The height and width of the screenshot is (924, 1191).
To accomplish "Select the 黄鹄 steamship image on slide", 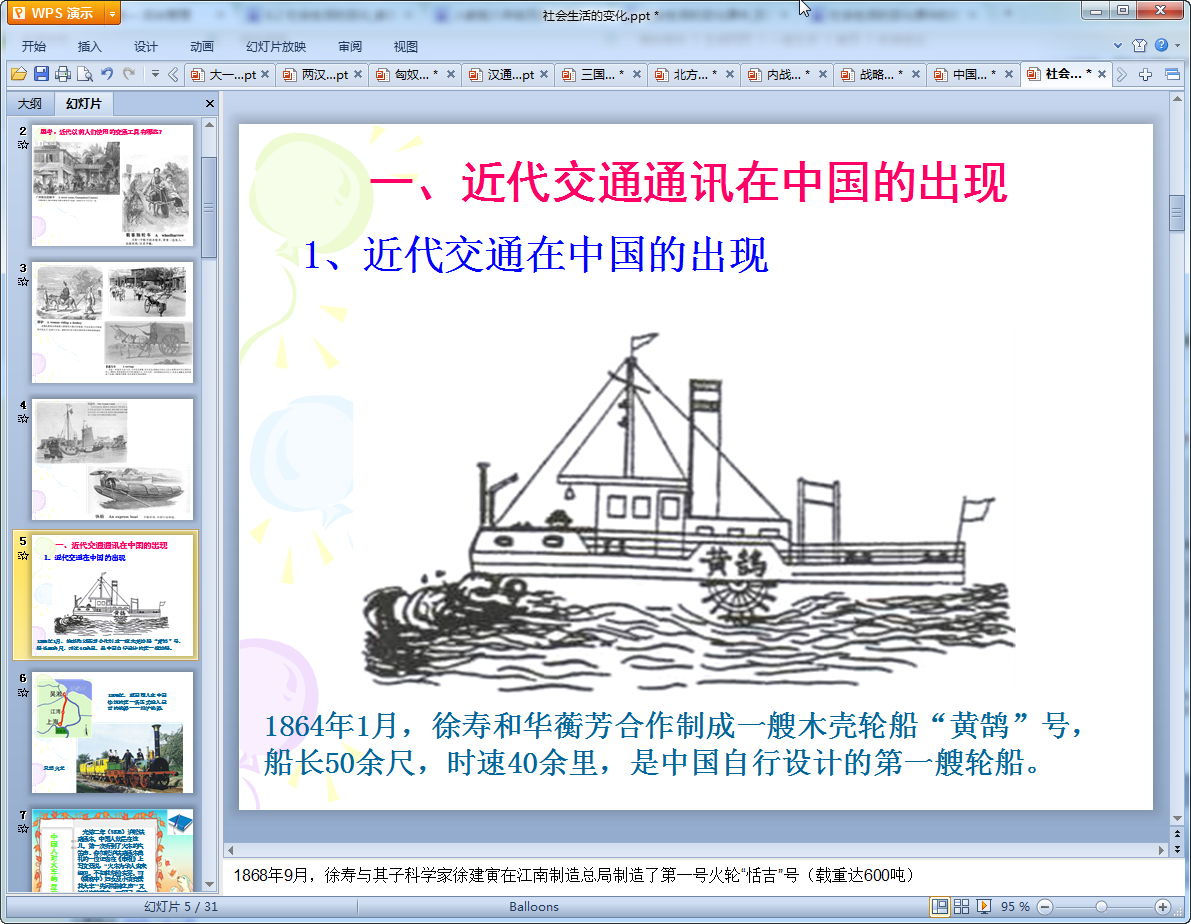I will [x=688, y=511].
